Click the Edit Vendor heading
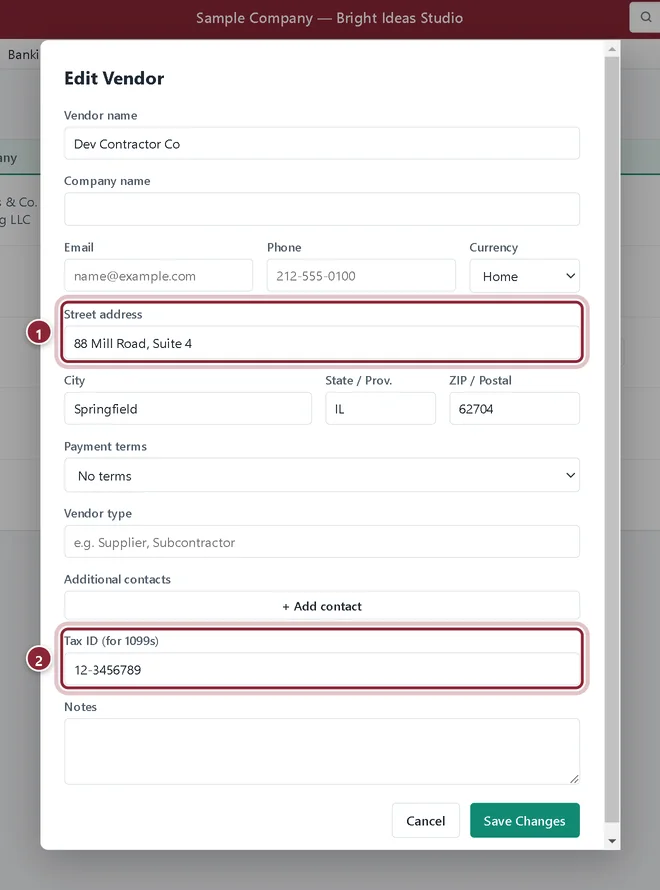This screenshot has height=890, width=660. coord(114,78)
